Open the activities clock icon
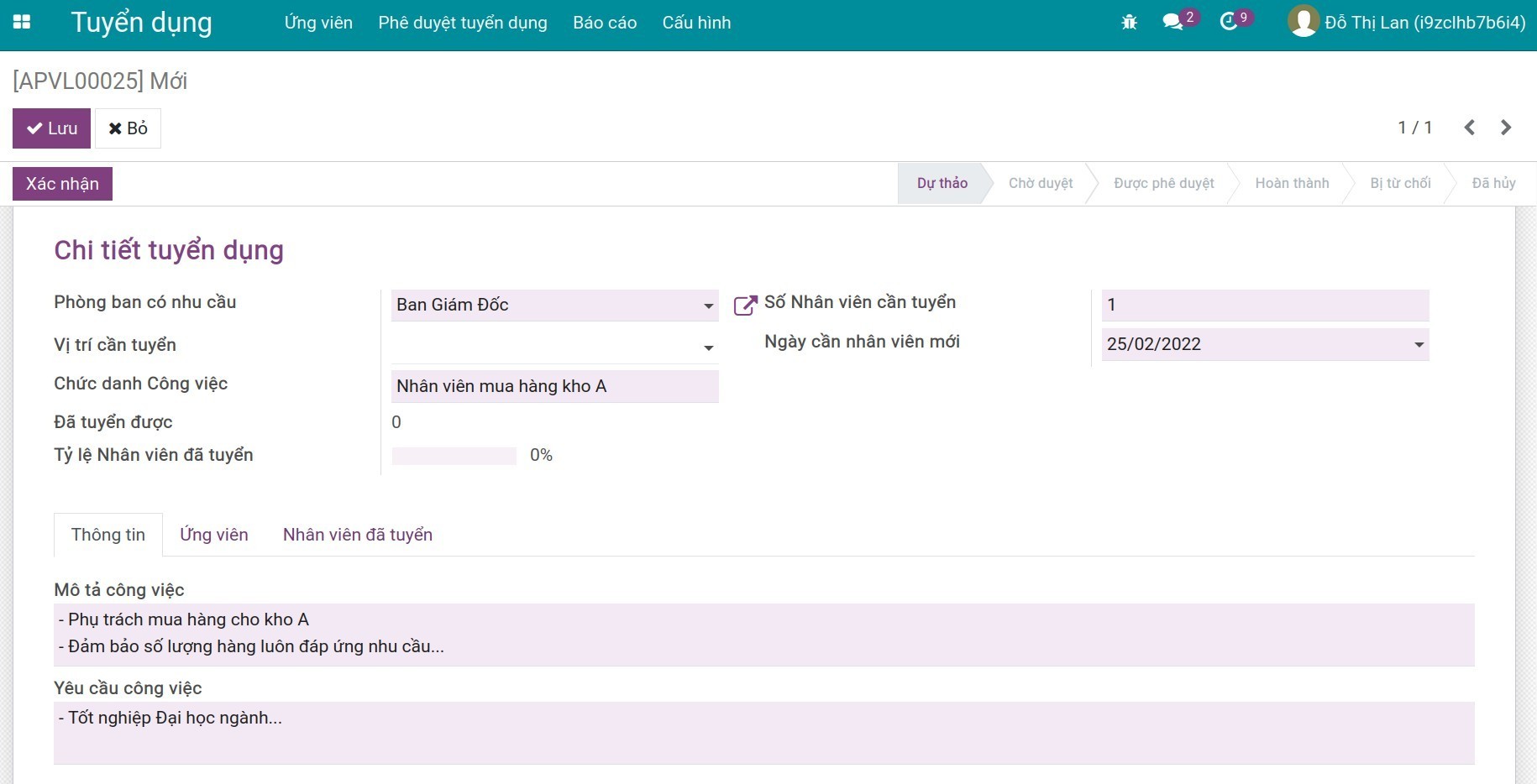The height and width of the screenshot is (784, 1537). coord(1229,23)
